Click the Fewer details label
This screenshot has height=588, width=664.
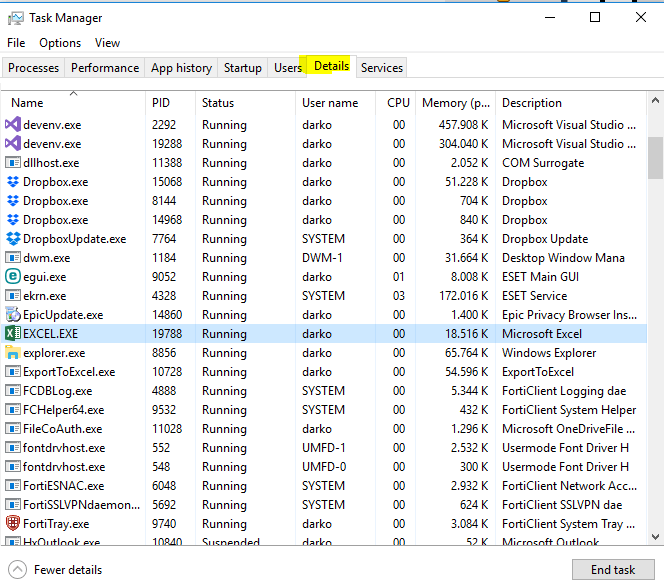coord(68,570)
